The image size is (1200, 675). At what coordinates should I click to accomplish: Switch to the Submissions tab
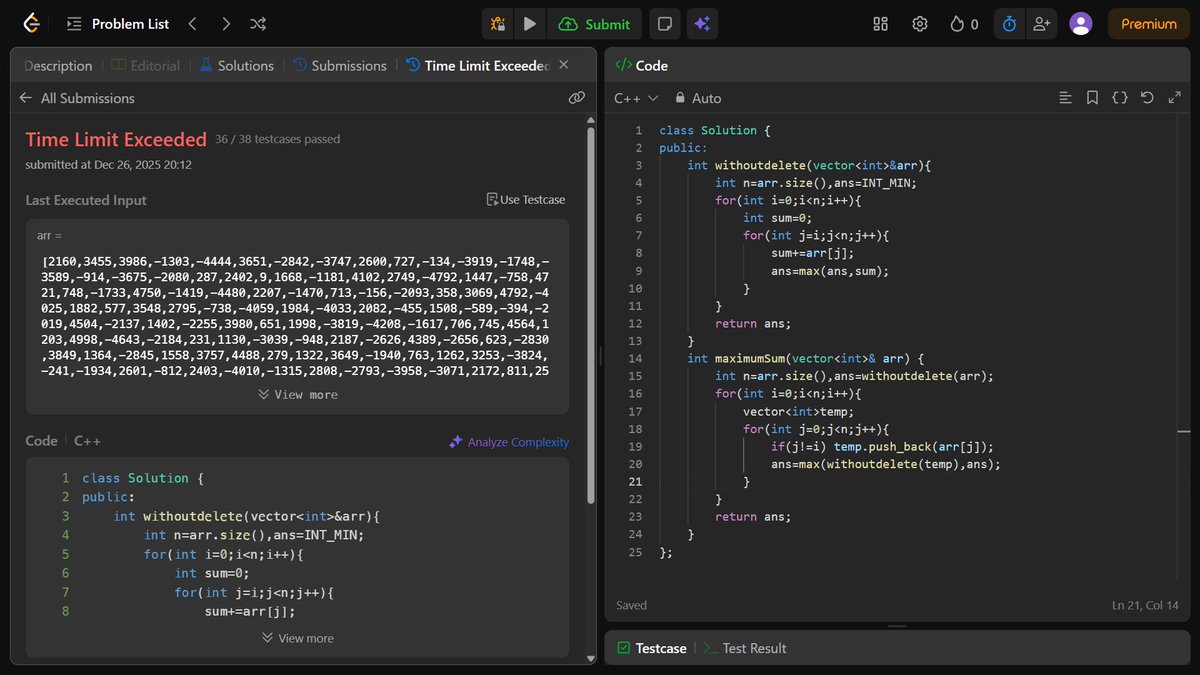pos(339,66)
